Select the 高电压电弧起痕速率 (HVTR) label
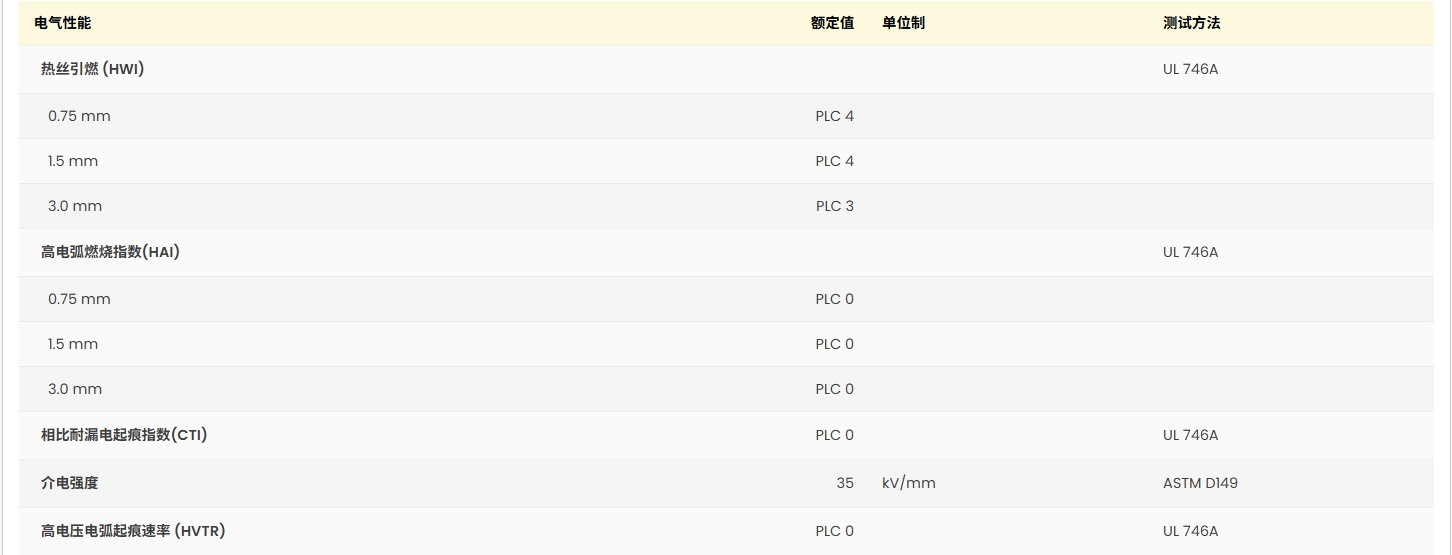Image resolution: width=1452 pixels, height=555 pixels. point(133,531)
